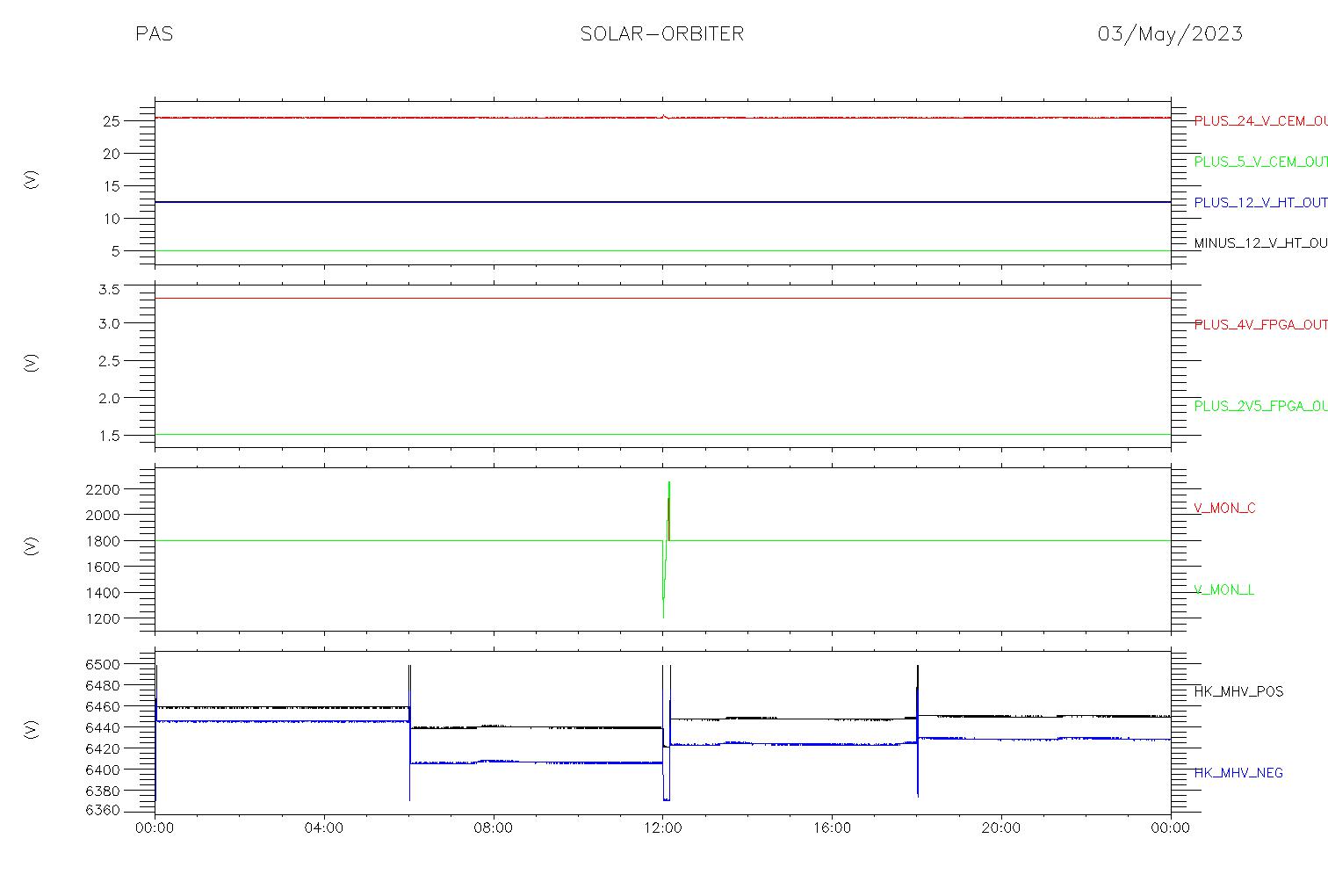
Task: Click the 2200 tick on third plot axis
Action: point(103,488)
